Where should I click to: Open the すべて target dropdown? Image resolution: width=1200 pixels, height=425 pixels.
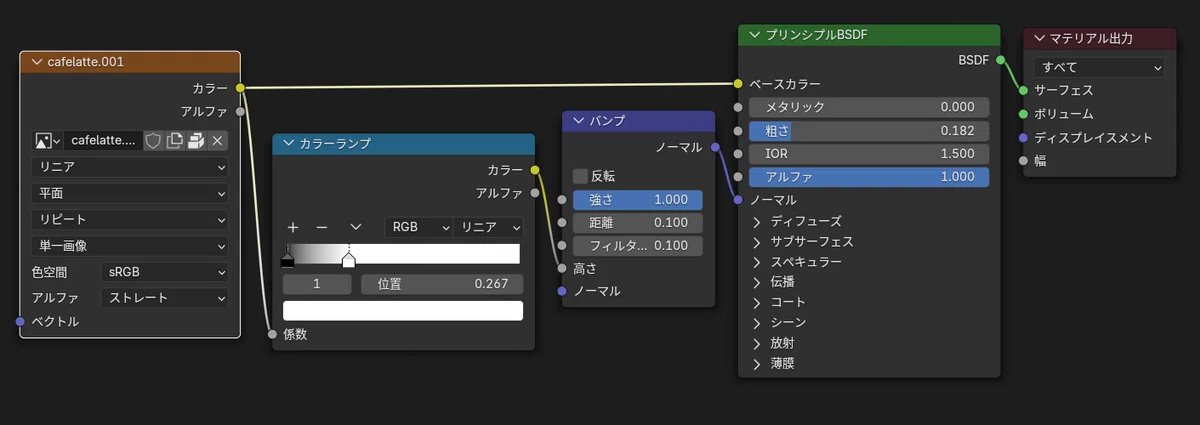[1100, 68]
